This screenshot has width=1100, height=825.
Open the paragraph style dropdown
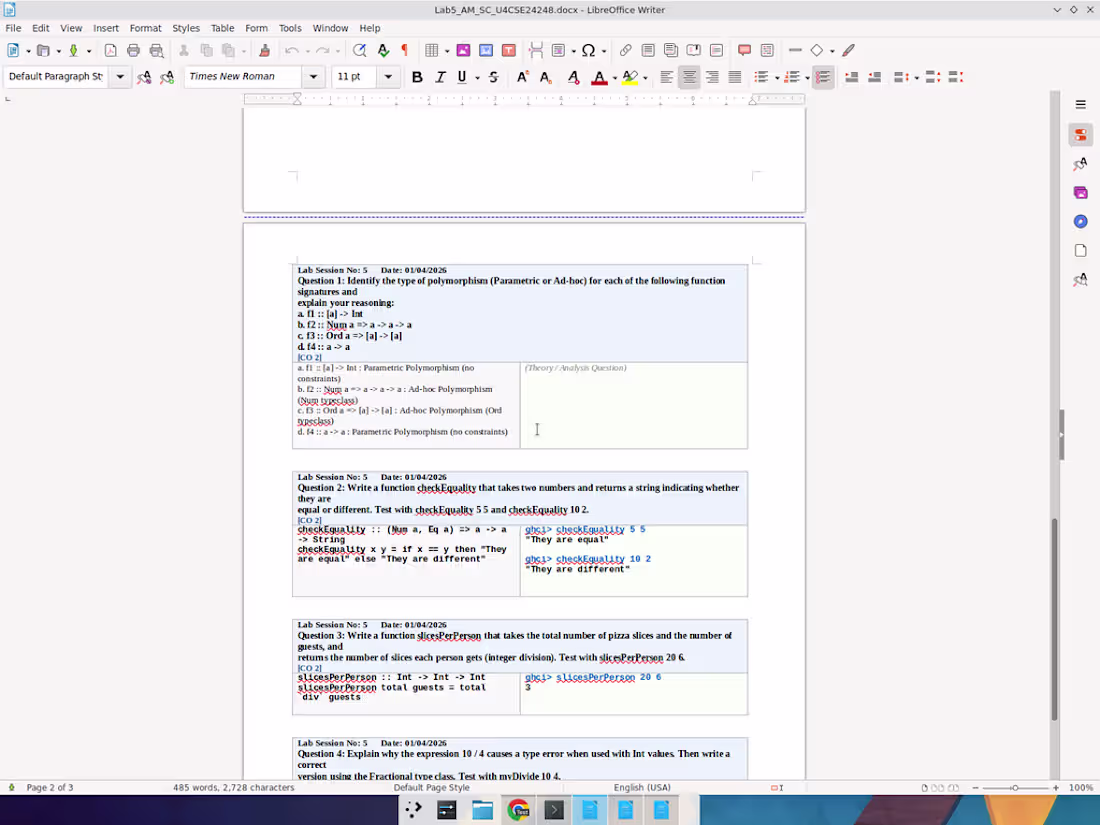(119, 76)
